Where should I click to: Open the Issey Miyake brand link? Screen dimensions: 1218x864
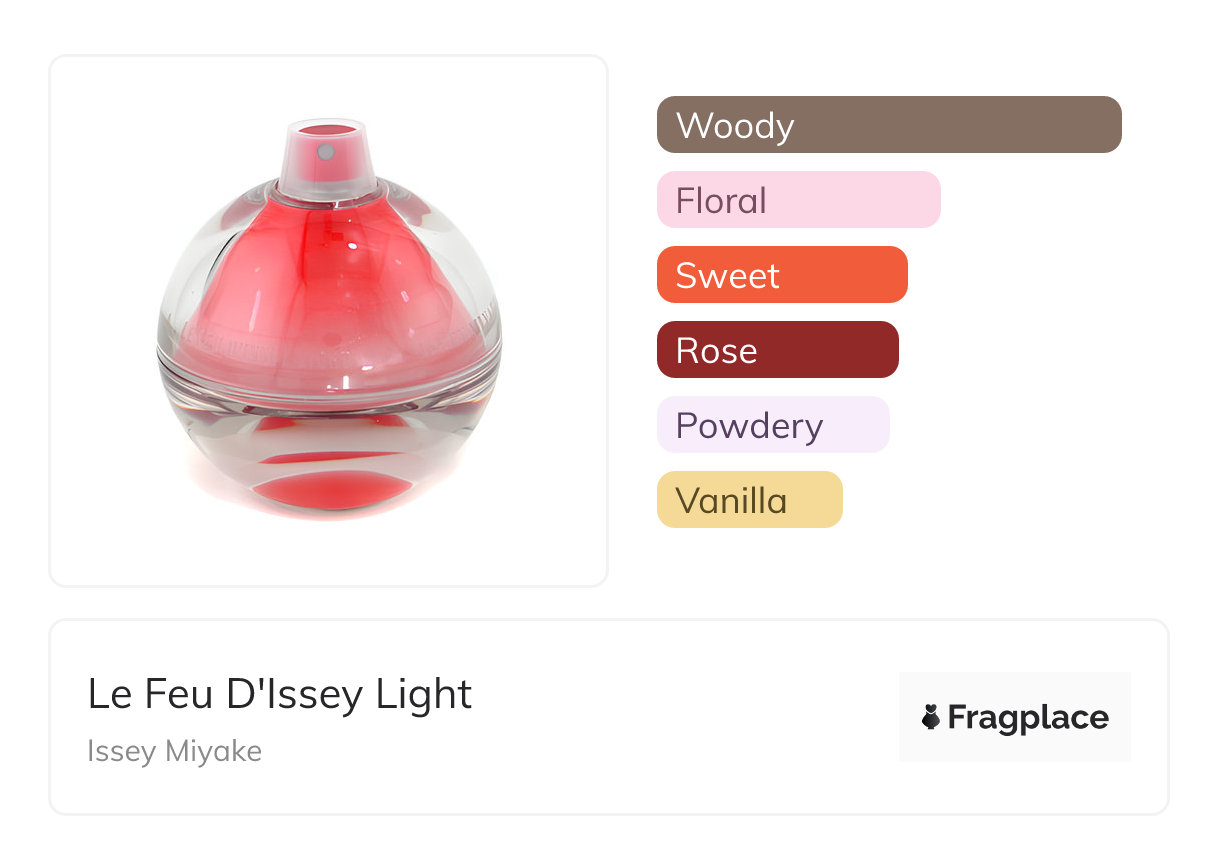pyautogui.click(x=174, y=751)
